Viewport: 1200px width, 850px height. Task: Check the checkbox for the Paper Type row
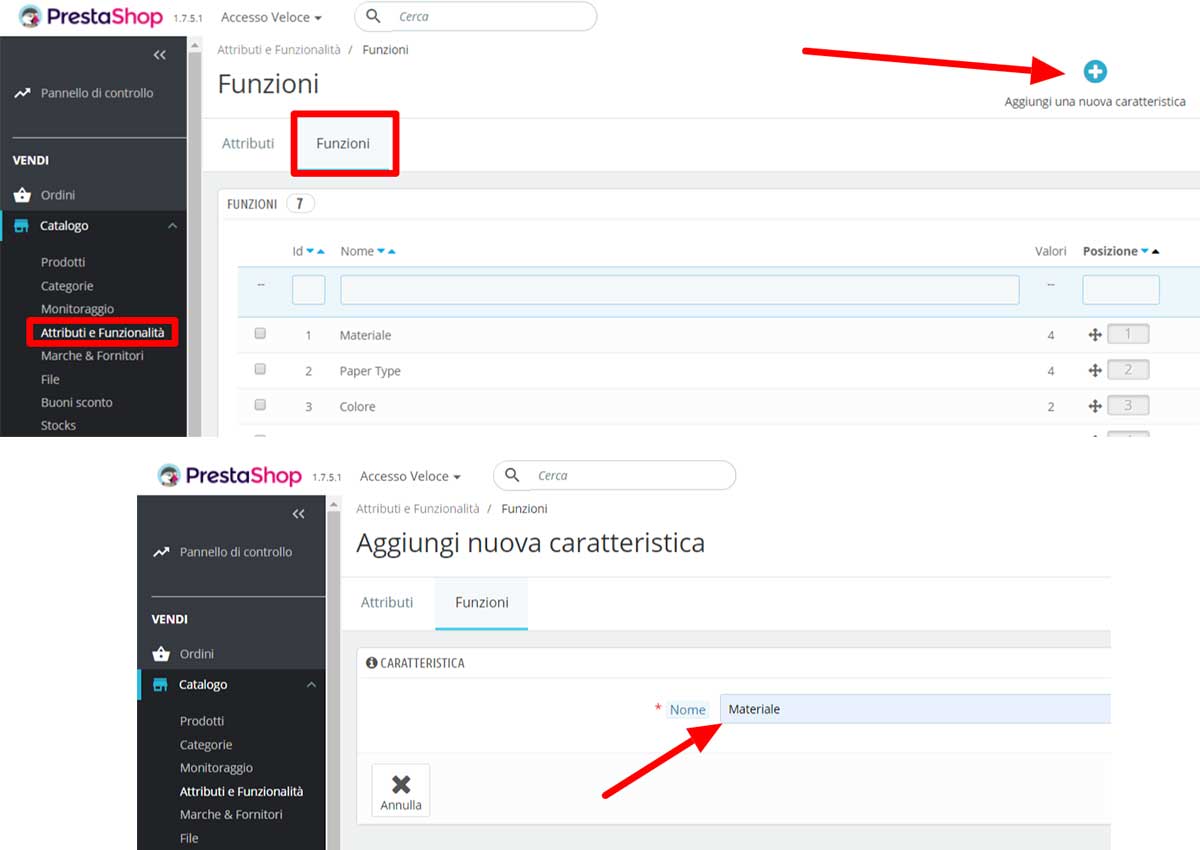pos(260,369)
